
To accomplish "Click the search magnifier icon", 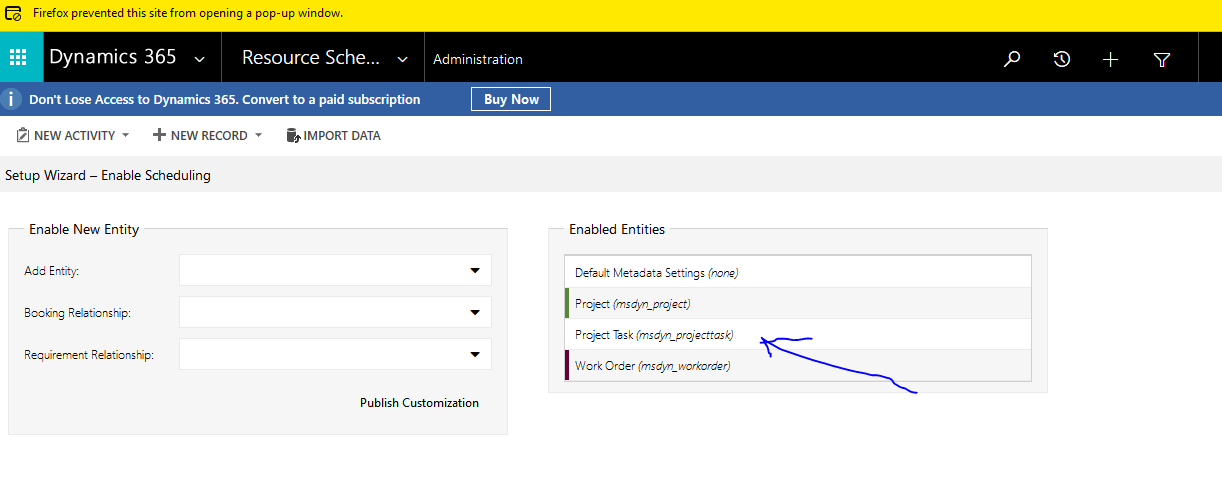I will click(1012, 59).
